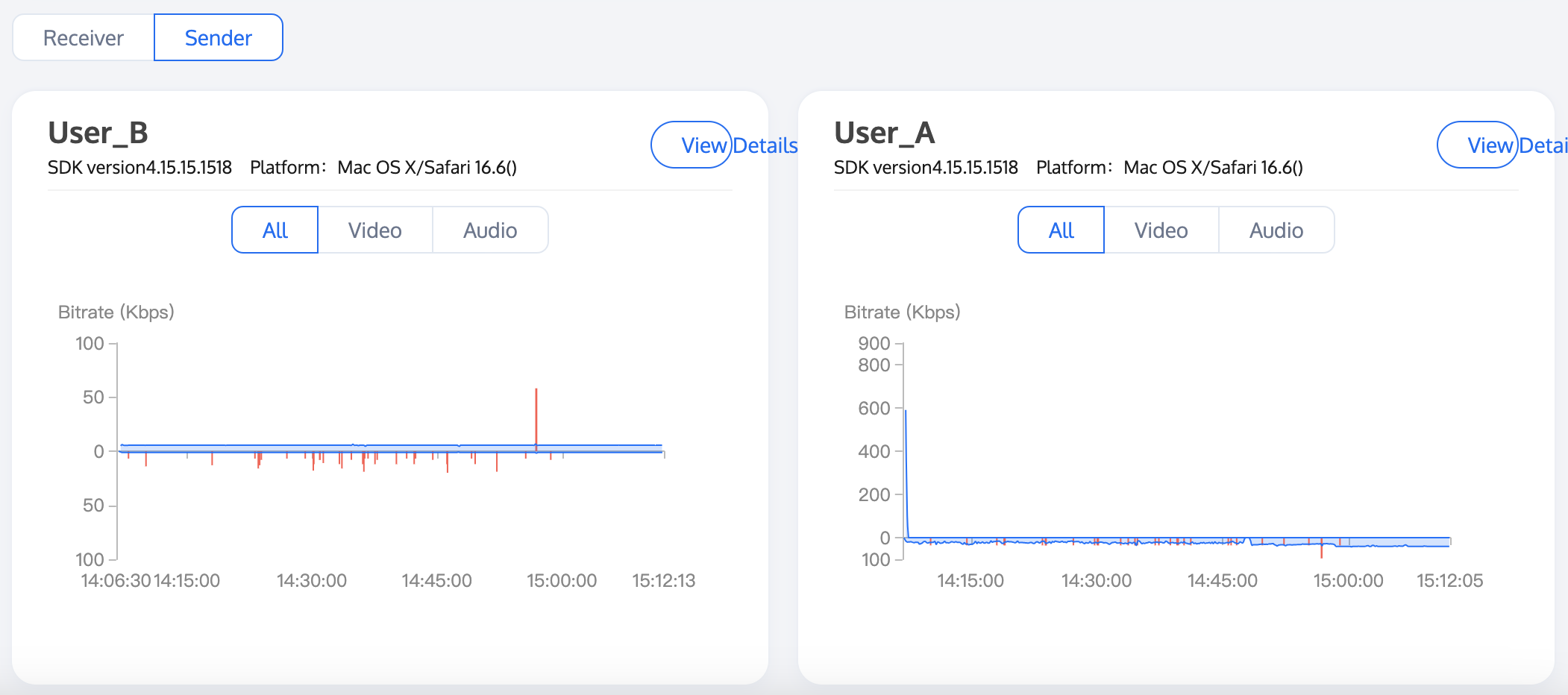Click the 15:12:05 end time on User_A chart
The image size is (1568, 695).
[x=1449, y=581]
